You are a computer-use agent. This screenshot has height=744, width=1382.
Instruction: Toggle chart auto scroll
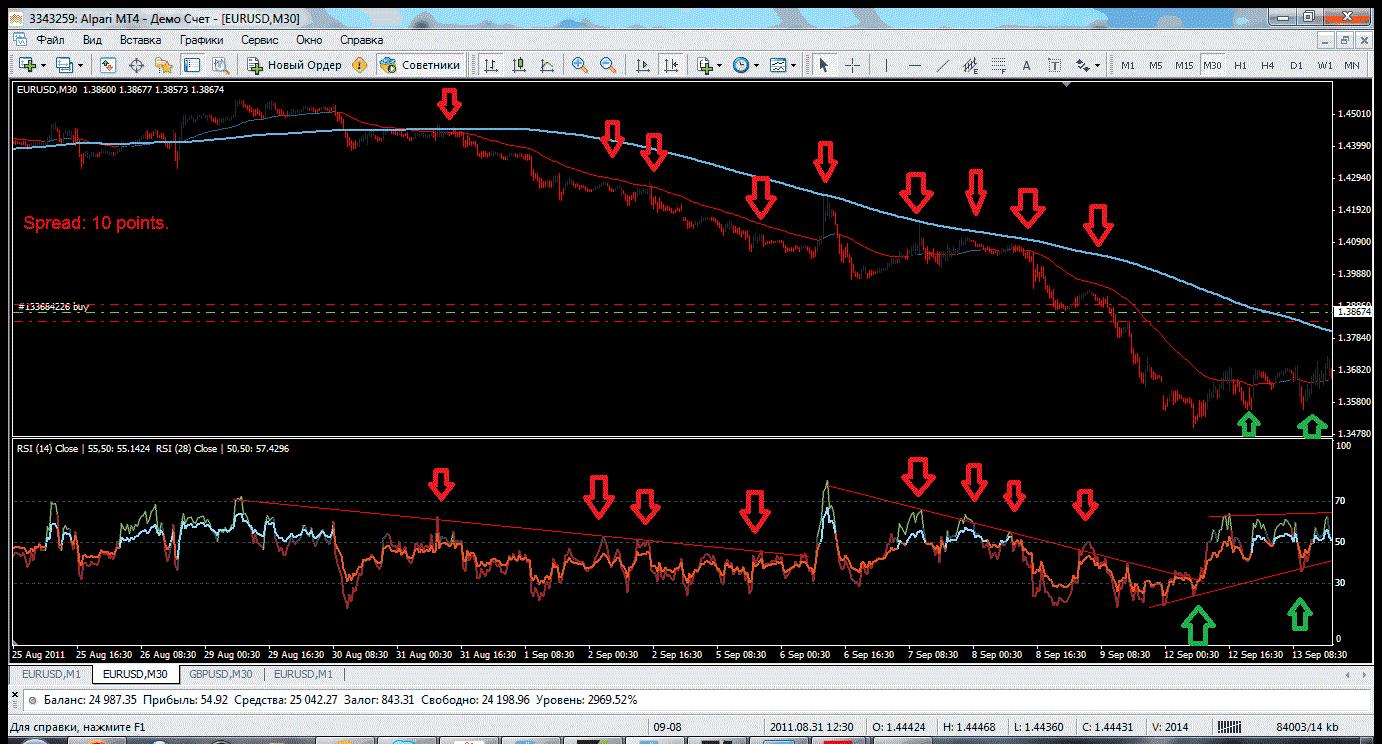pyautogui.click(x=643, y=65)
